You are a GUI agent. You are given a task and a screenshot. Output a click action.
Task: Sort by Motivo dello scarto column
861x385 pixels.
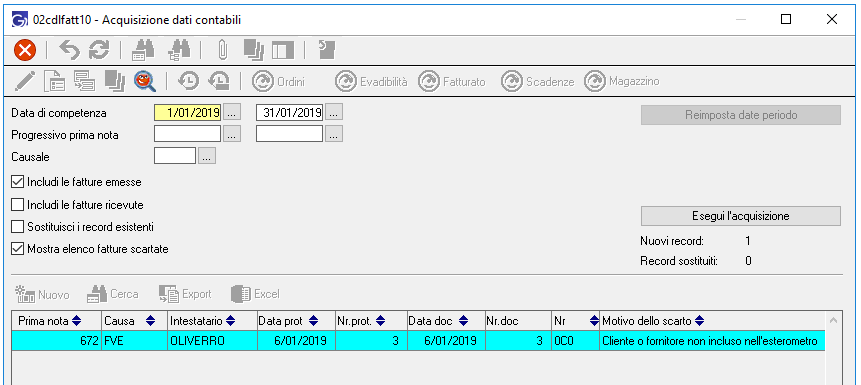(x=653, y=320)
